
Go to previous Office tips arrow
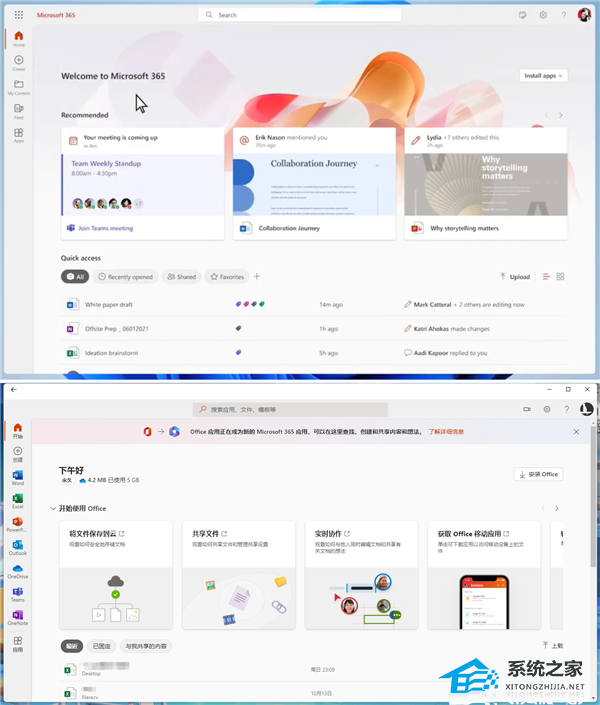(x=543, y=509)
